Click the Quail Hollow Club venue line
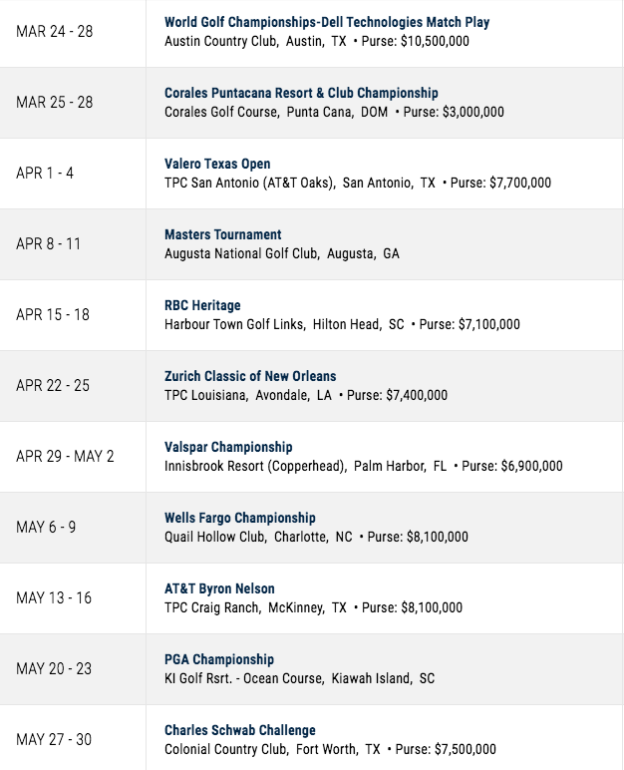Viewport: 624px width, 770px height. [316, 537]
